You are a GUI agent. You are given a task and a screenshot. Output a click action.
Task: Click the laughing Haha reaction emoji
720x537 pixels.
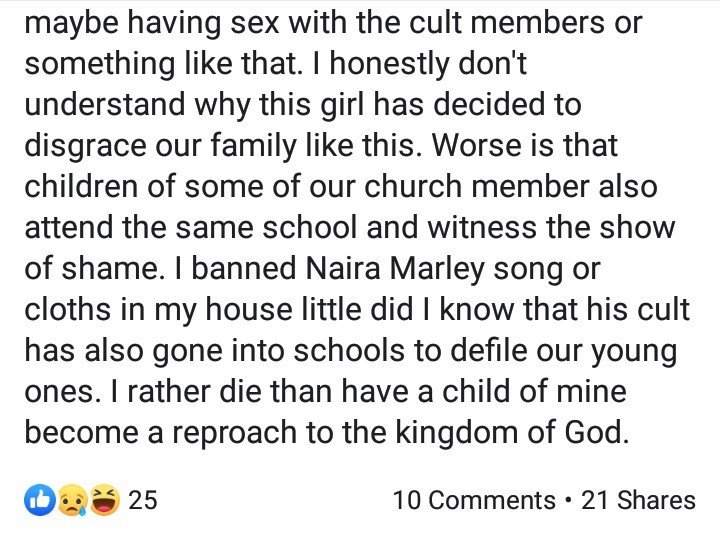[x=104, y=500]
